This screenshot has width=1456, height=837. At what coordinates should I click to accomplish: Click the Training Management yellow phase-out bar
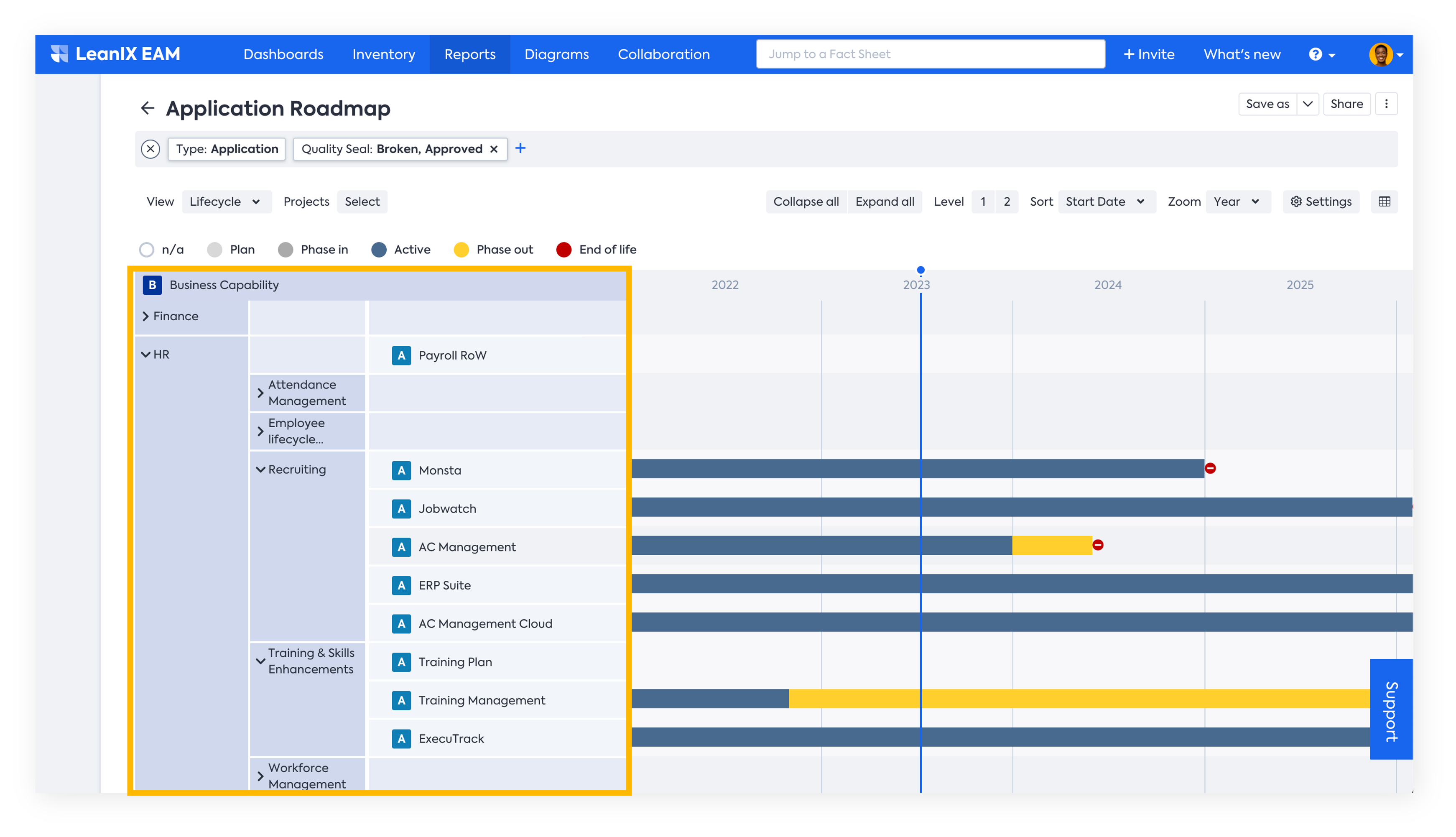[x=1079, y=699]
